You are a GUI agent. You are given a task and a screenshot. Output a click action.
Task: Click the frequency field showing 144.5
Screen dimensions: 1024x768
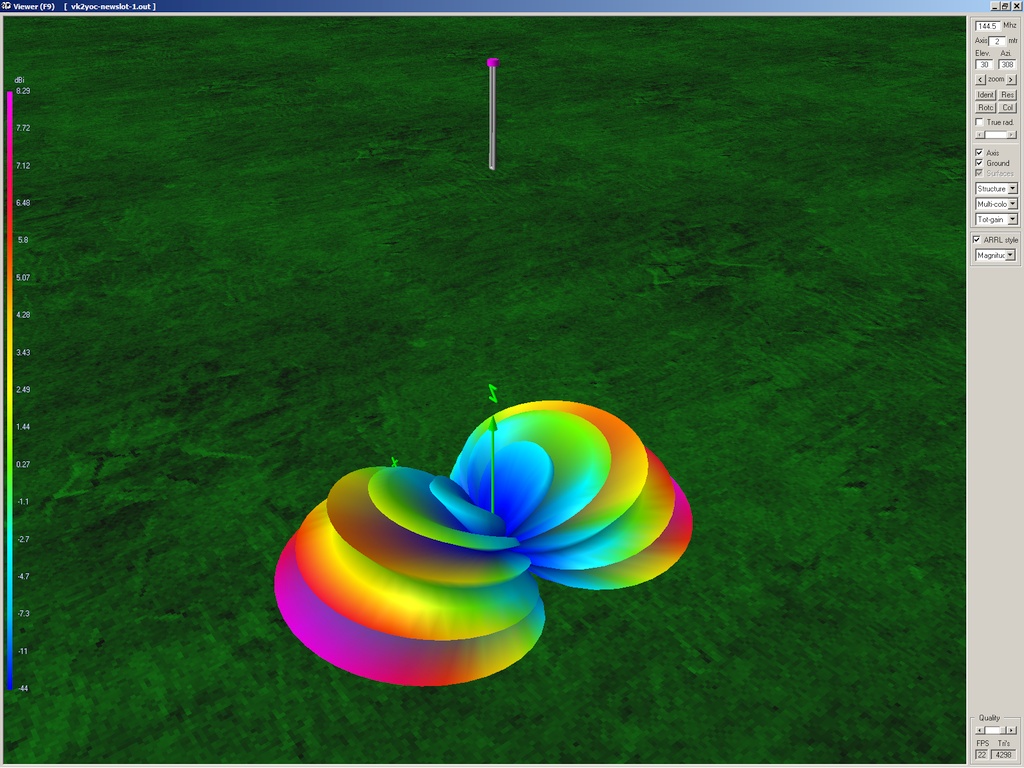click(987, 26)
